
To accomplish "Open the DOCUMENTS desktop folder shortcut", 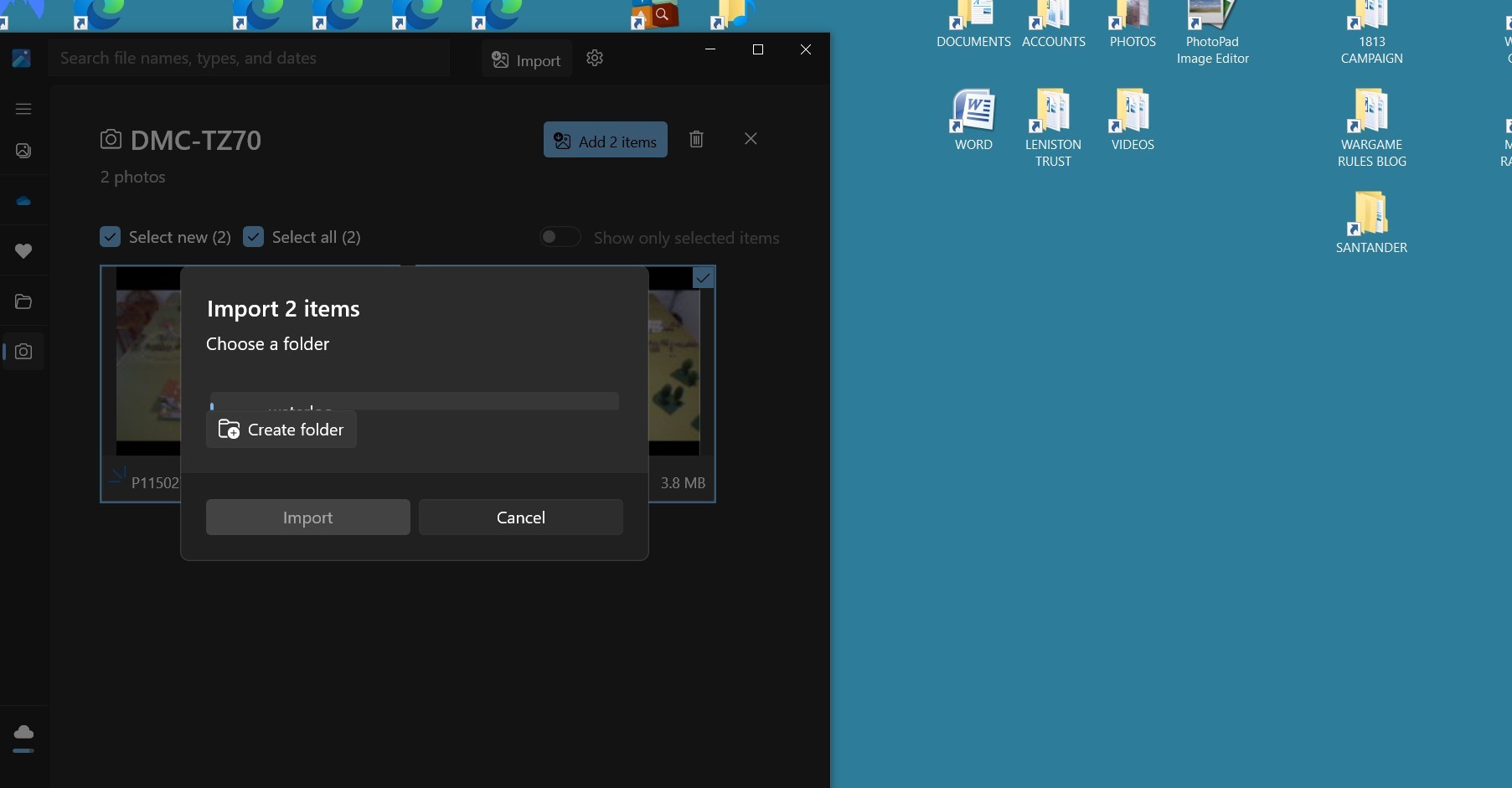I will click(973, 25).
